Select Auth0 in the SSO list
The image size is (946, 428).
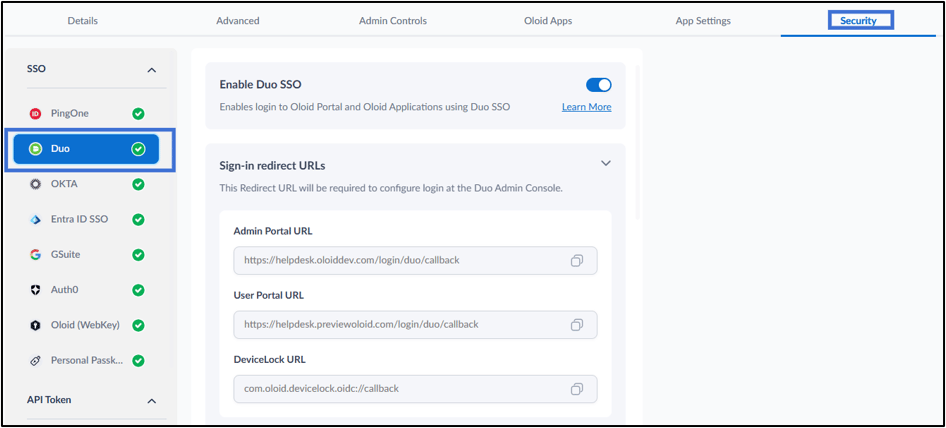[x=86, y=290]
